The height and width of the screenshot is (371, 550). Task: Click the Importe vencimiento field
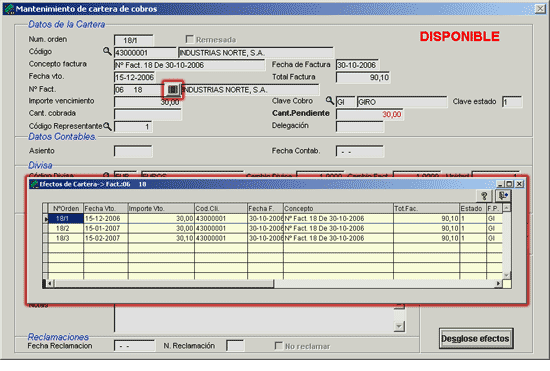coord(148,102)
